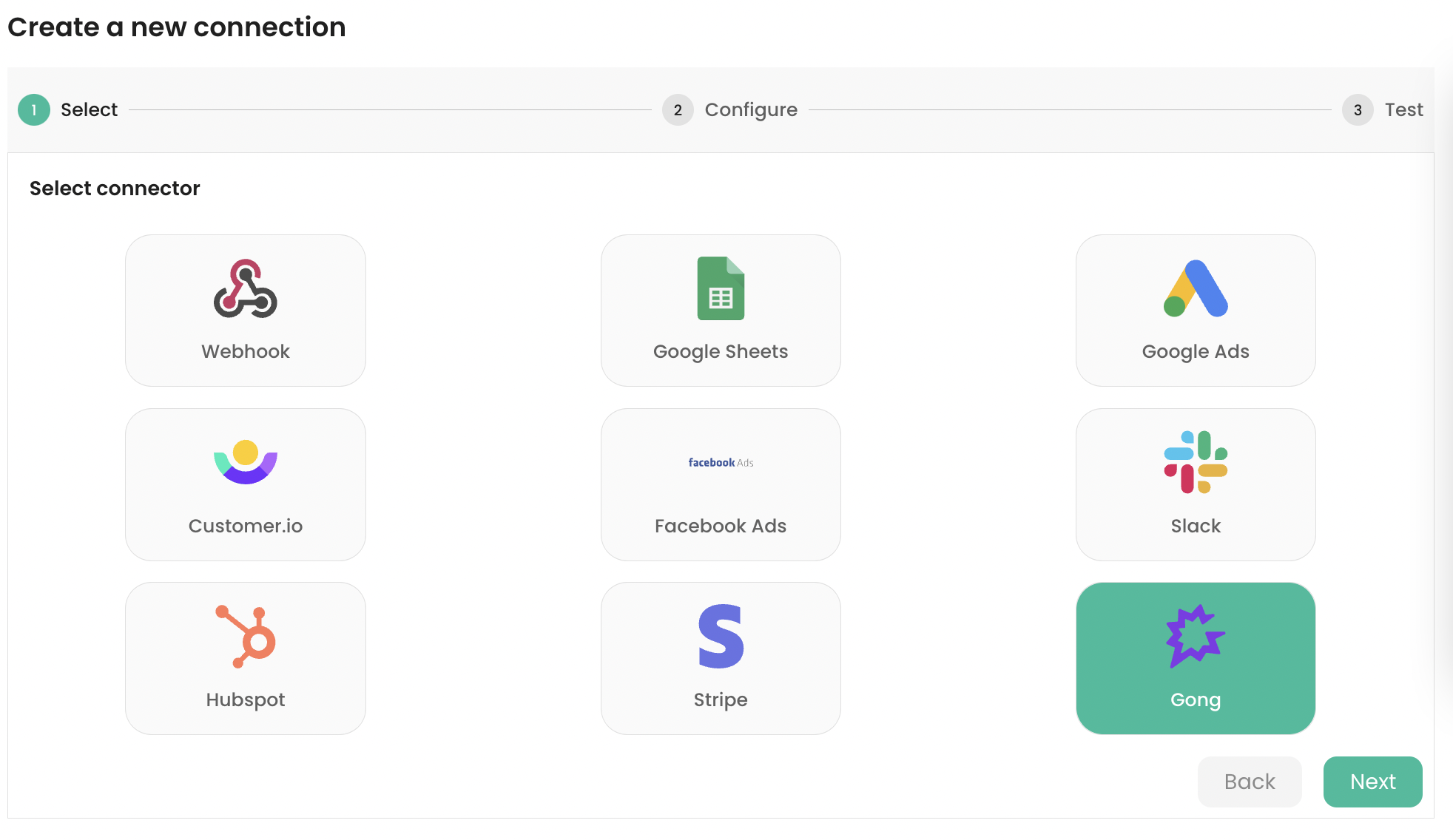This screenshot has height=840, width=1453.
Task: Select the Hubspot sprocket icon
Action: tap(245, 636)
